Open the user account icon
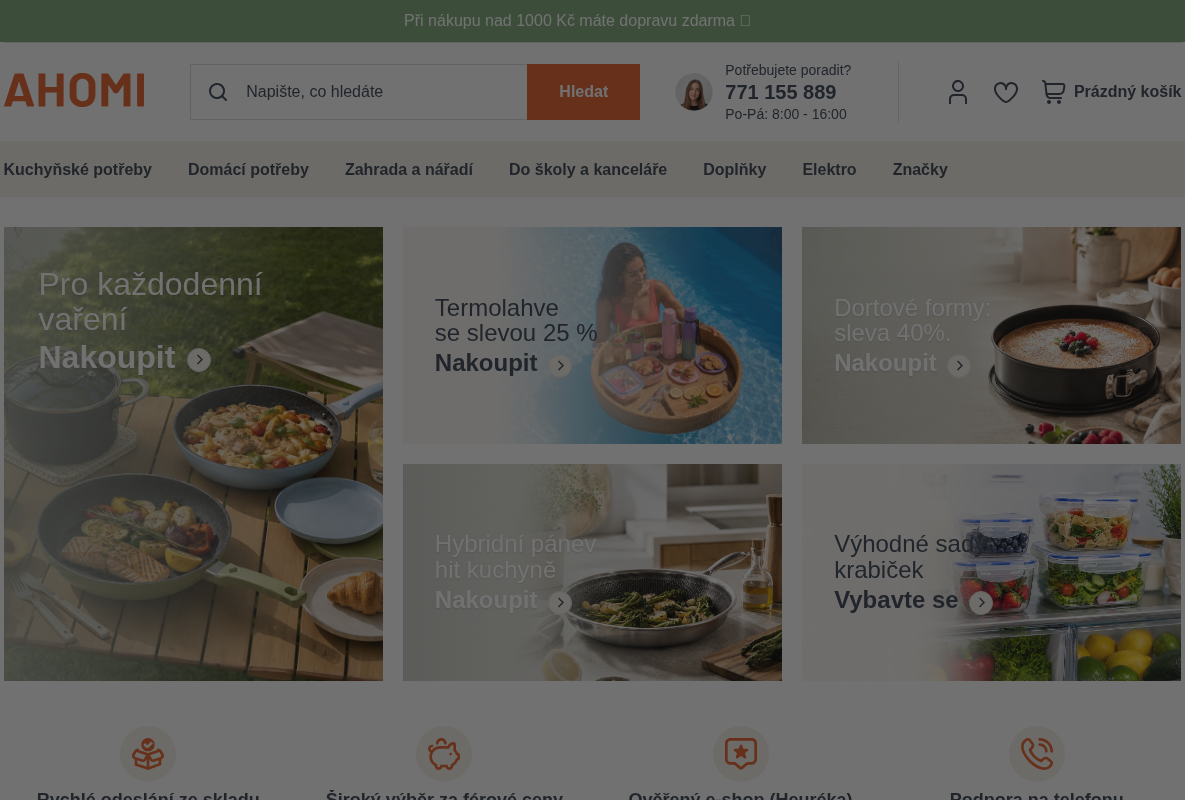Viewport: 1200px width, 800px height. tap(958, 92)
